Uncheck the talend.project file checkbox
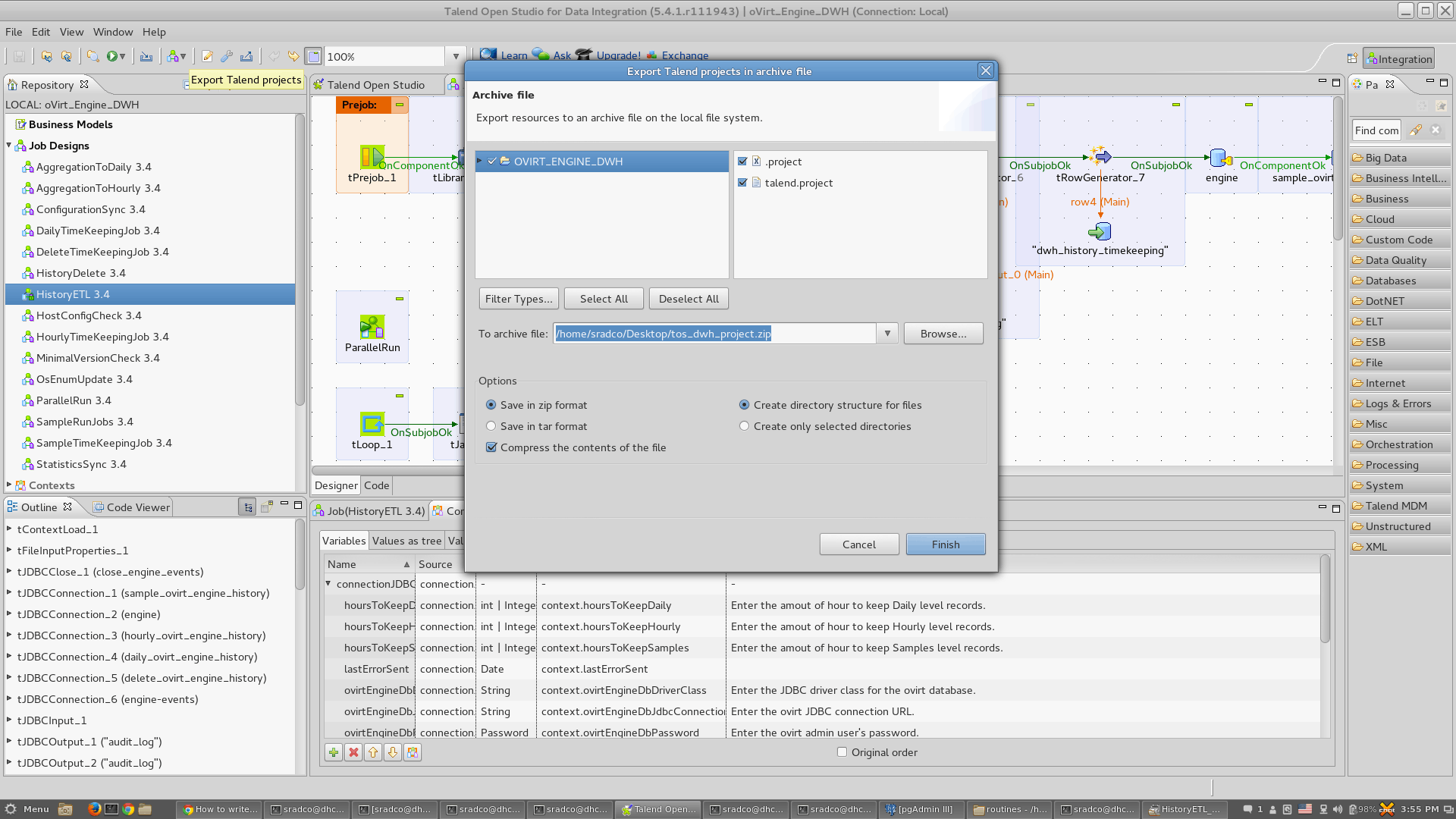 (x=742, y=183)
